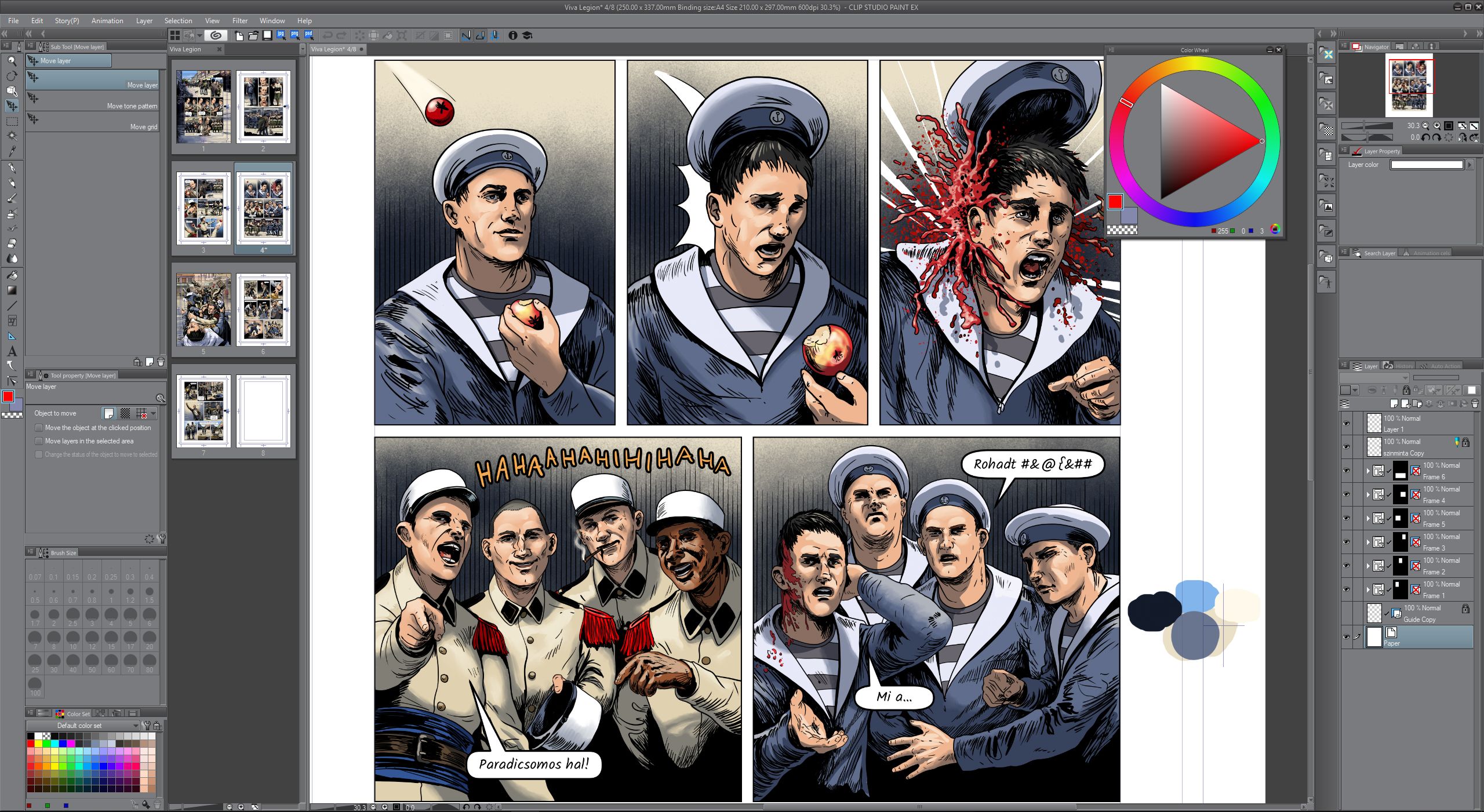Select the Operation object tool
Screen dimensions: 1484x812
pos(12,91)
